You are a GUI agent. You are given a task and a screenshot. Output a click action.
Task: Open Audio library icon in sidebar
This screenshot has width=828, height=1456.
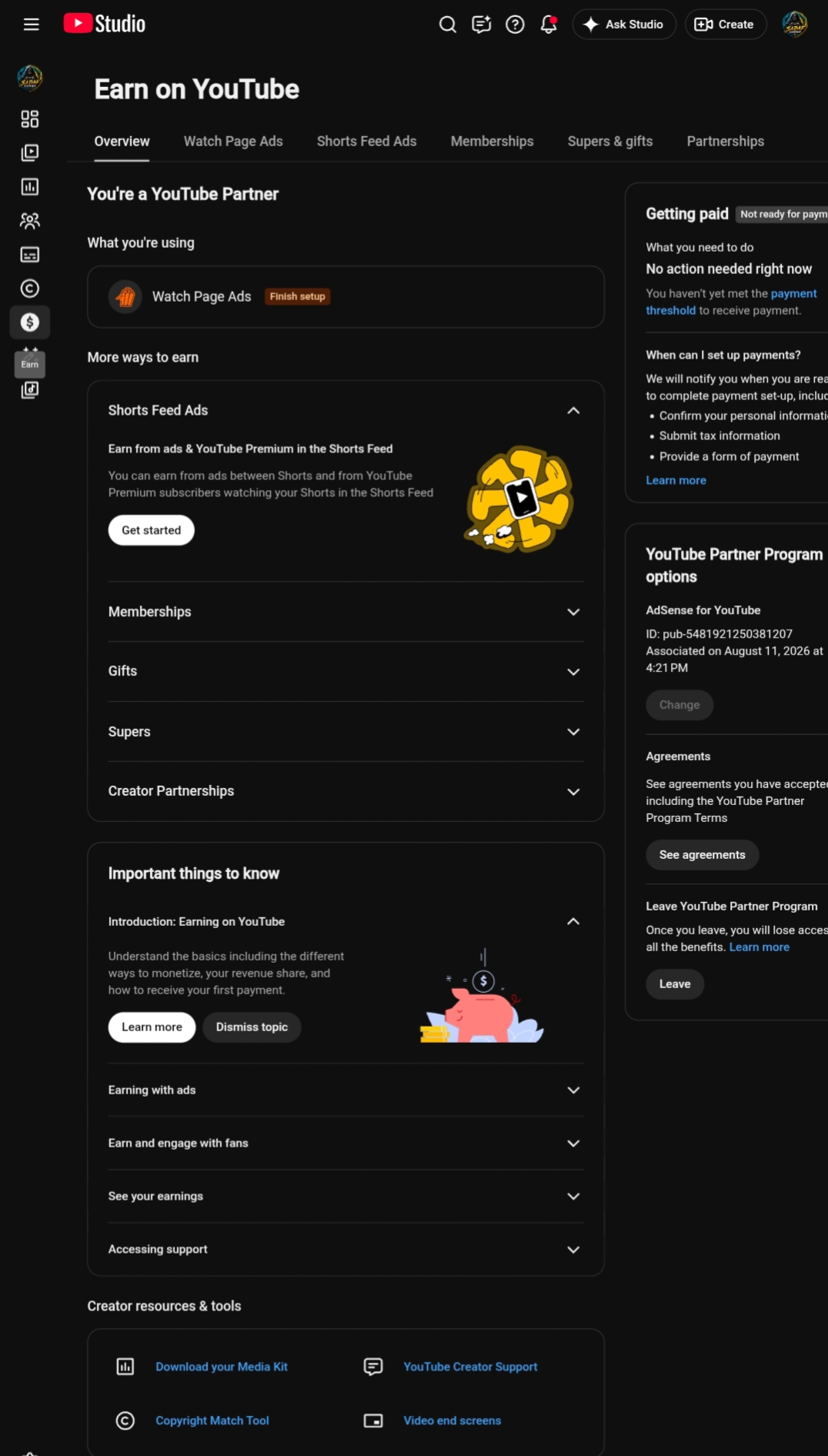(30, 390)
